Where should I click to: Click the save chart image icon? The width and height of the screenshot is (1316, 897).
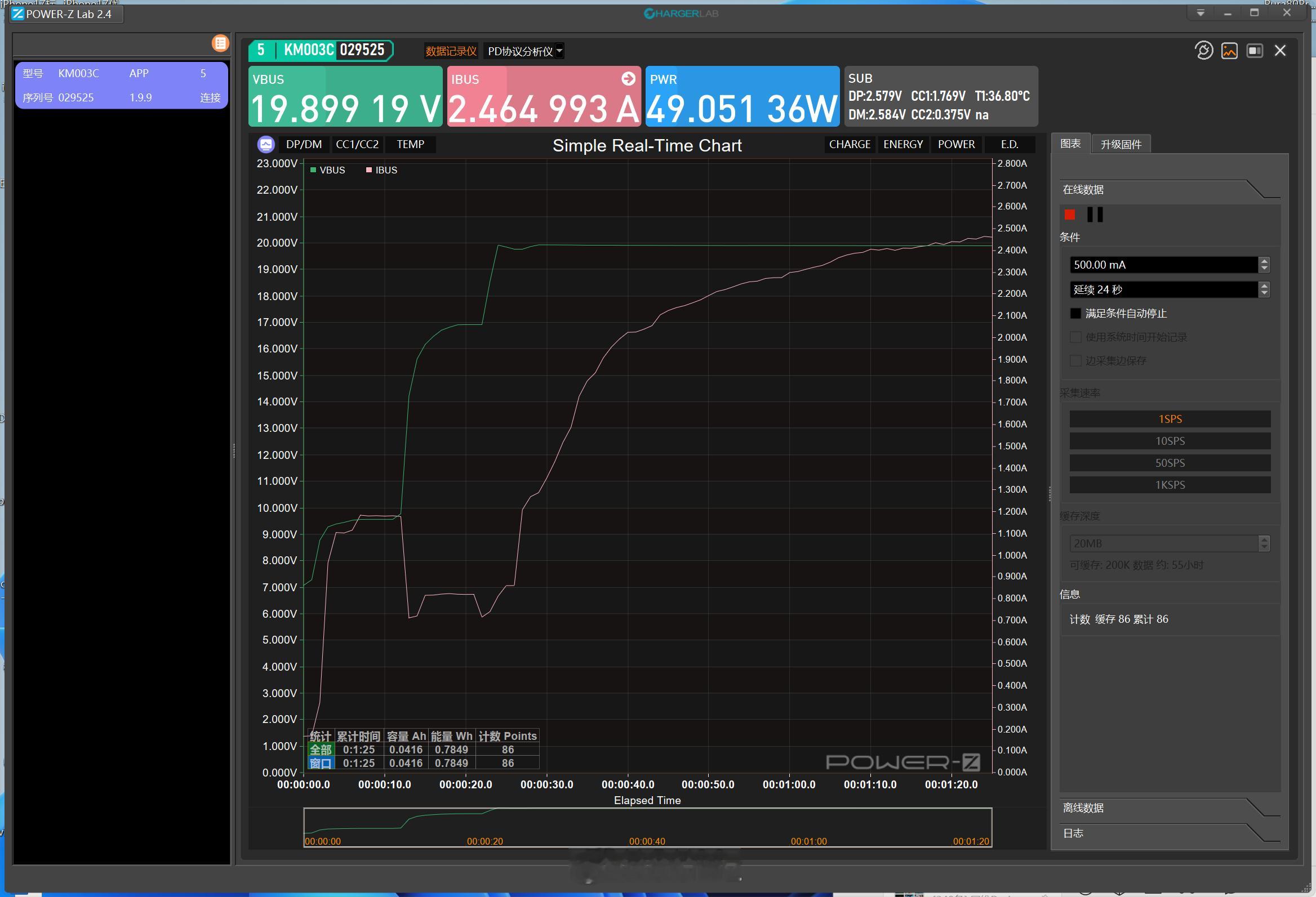(1229, 50)
